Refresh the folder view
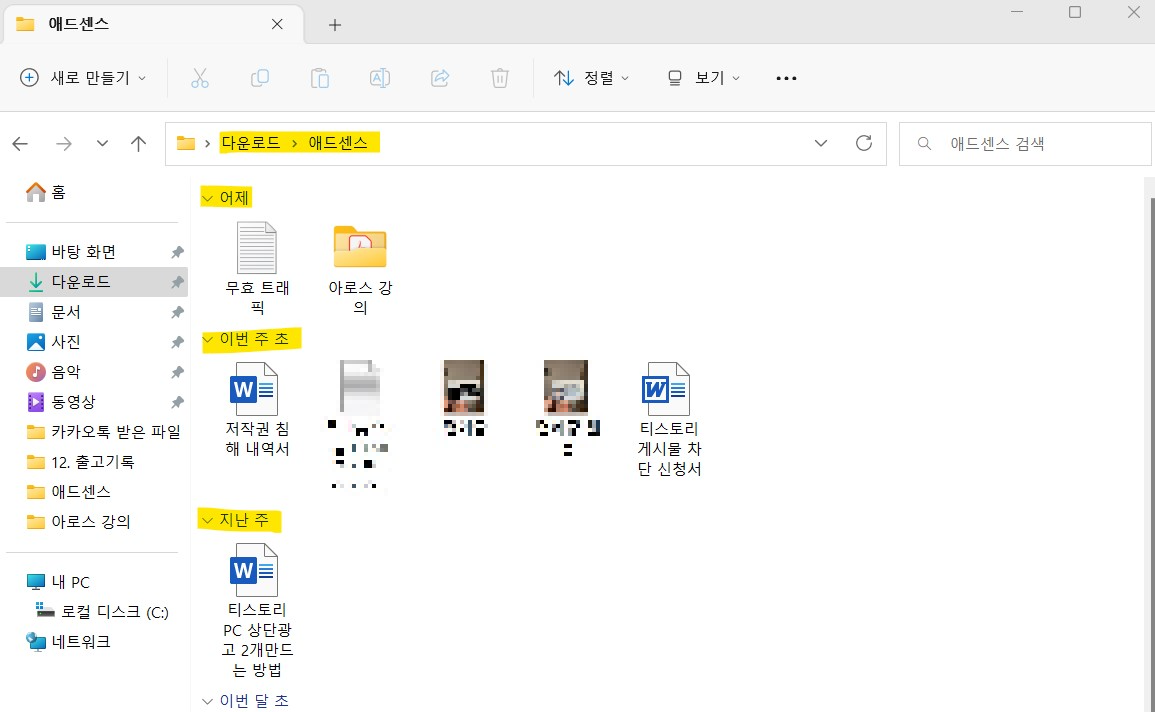Screen dimensions: 1155x712 point(864,143)
